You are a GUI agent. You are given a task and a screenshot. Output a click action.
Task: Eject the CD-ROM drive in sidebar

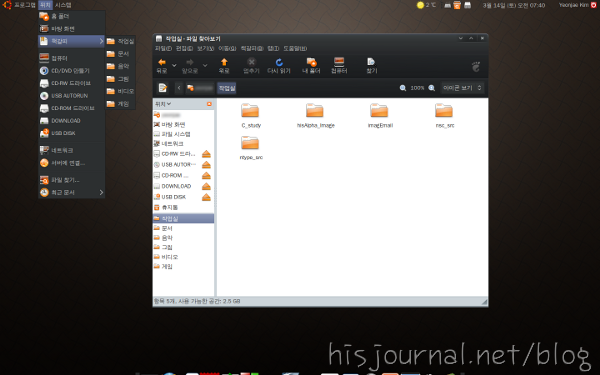[x=206, y=175]
